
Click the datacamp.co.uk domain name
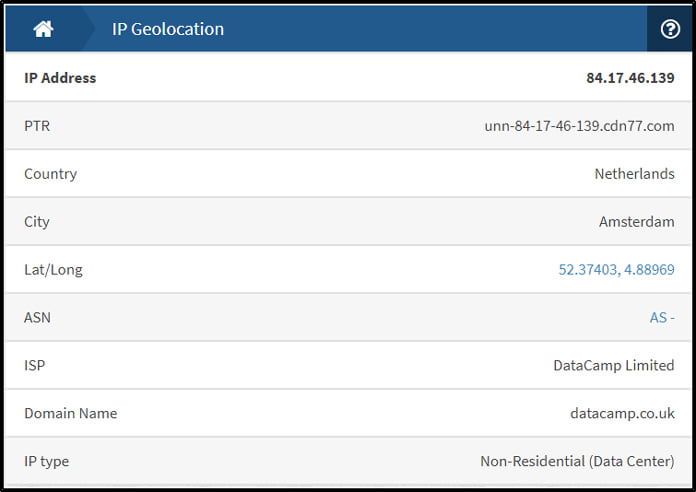pyautogui.click(x=622, y=413)
